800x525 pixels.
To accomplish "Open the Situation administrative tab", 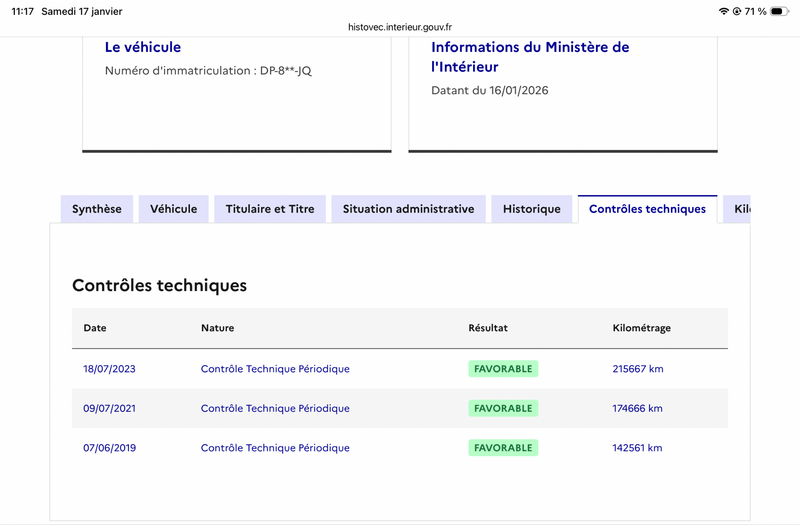I will coord(408,209).
